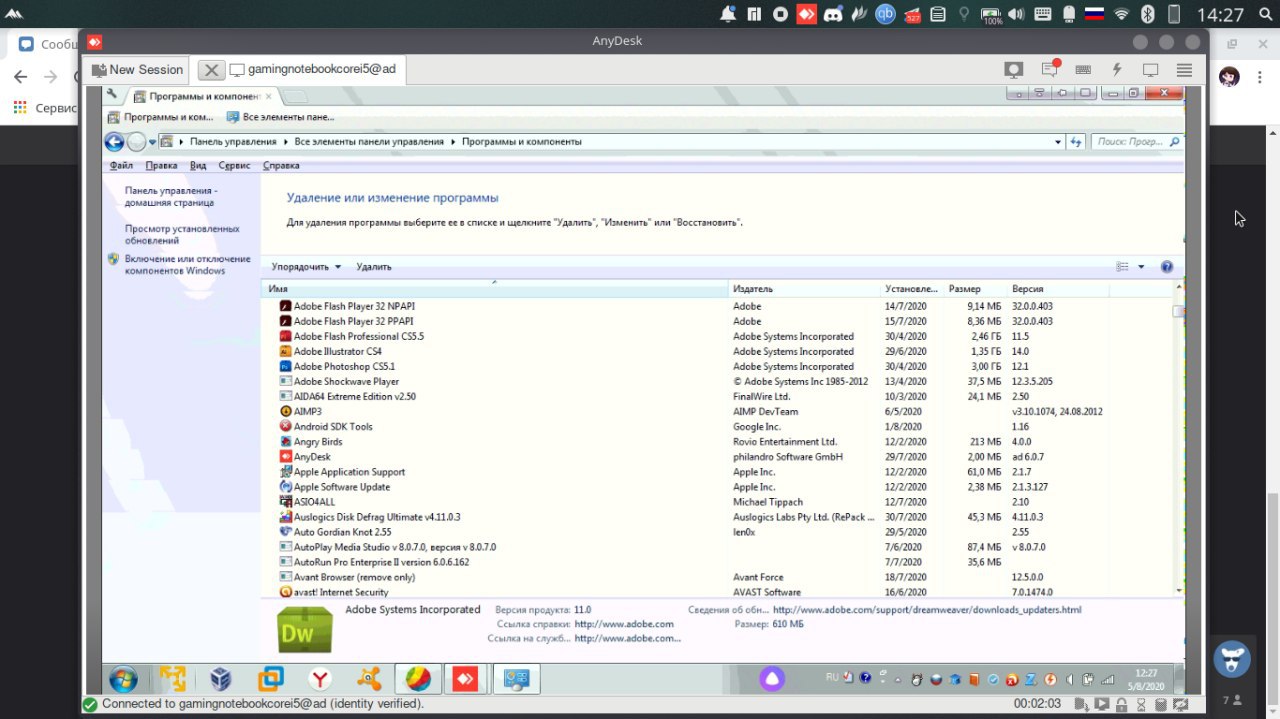This screenshot has width=1280, height=719.
Task: Click Wi-Fi network tray icon
Action: [1122, 14]
